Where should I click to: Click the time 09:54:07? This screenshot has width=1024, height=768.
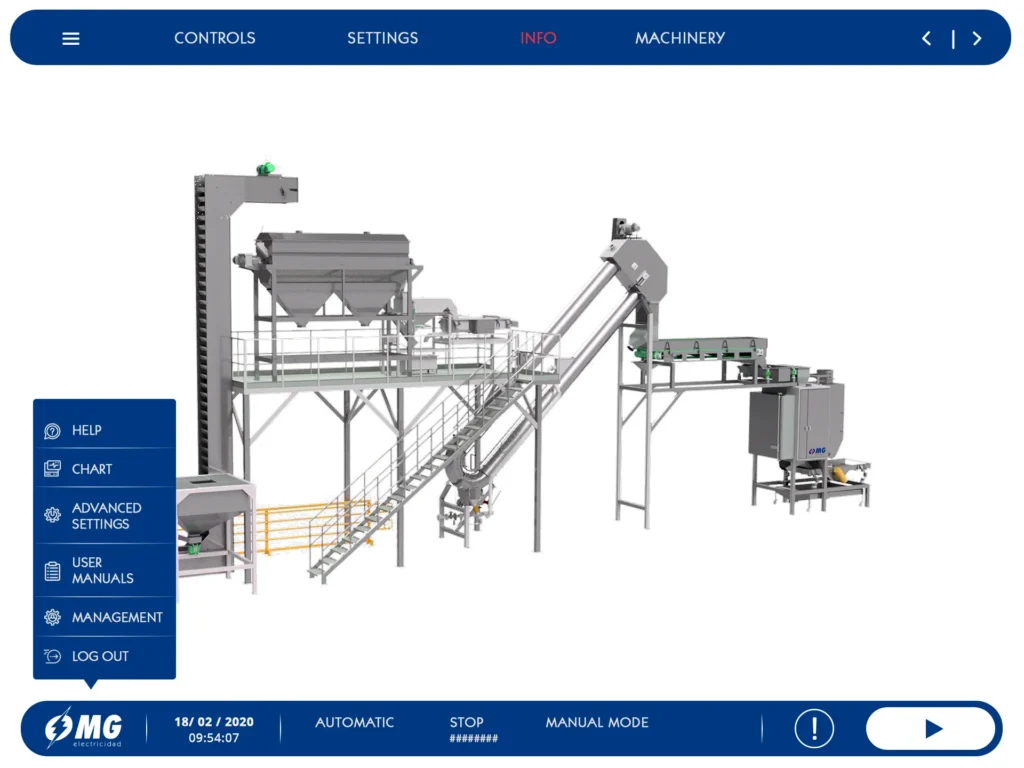(x=214, y=738)
